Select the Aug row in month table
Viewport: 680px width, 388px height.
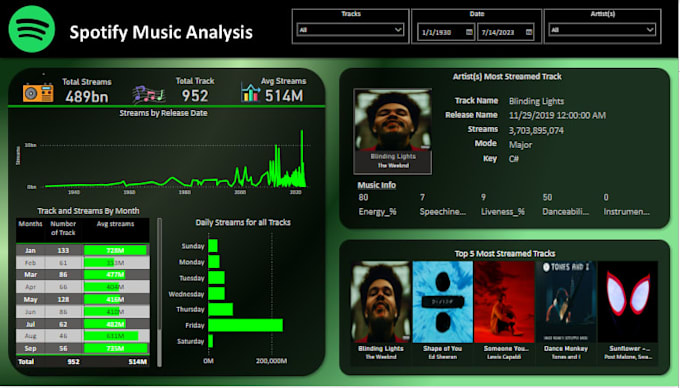83,336
